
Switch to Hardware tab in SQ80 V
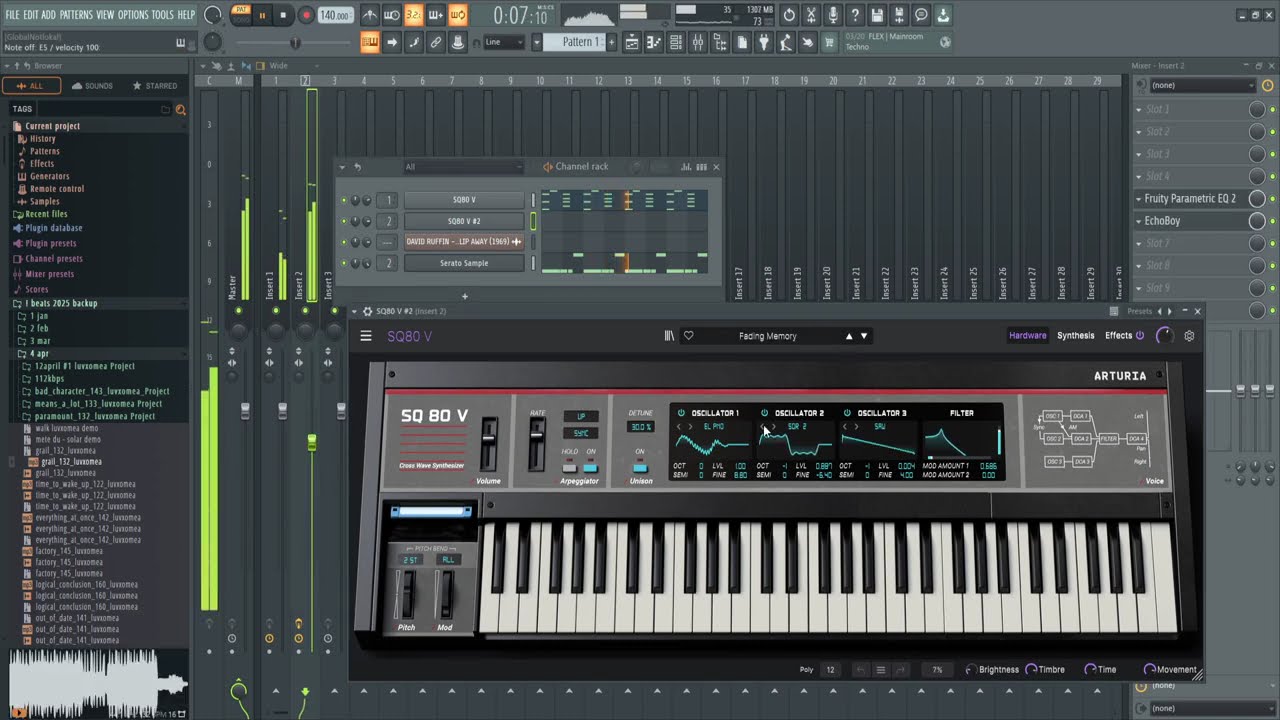[1027, 336]
